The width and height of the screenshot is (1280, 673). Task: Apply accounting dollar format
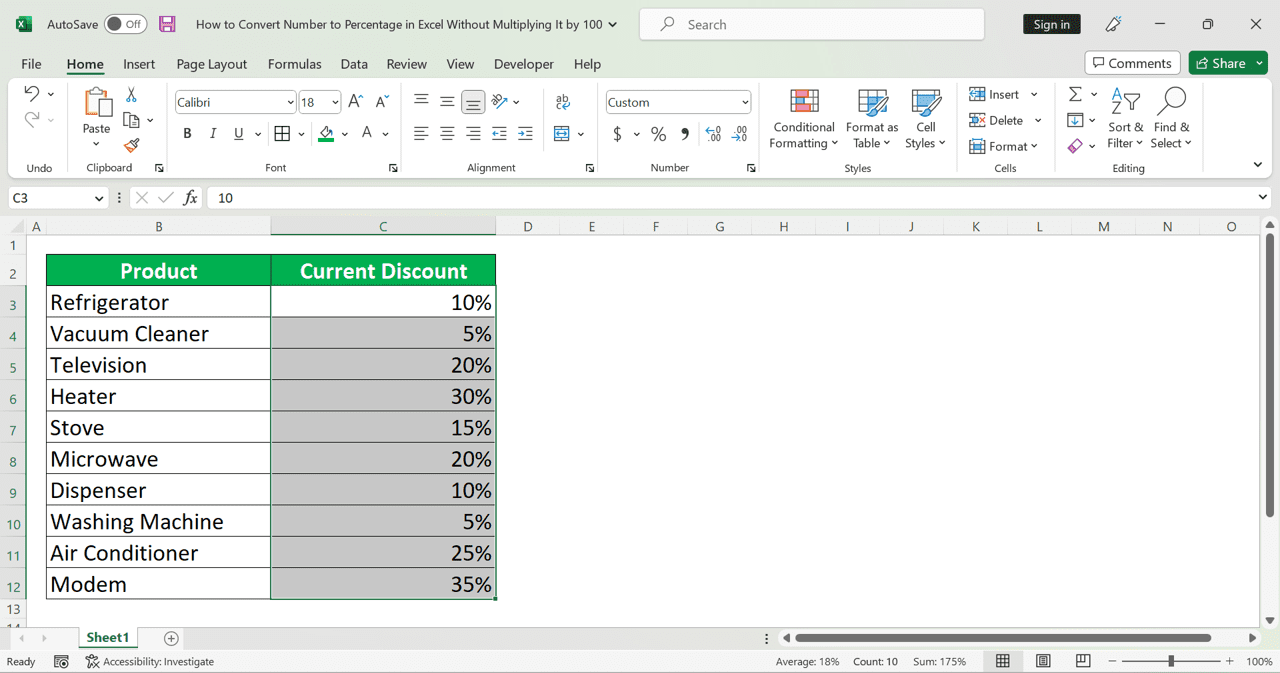tap(617, 133)
